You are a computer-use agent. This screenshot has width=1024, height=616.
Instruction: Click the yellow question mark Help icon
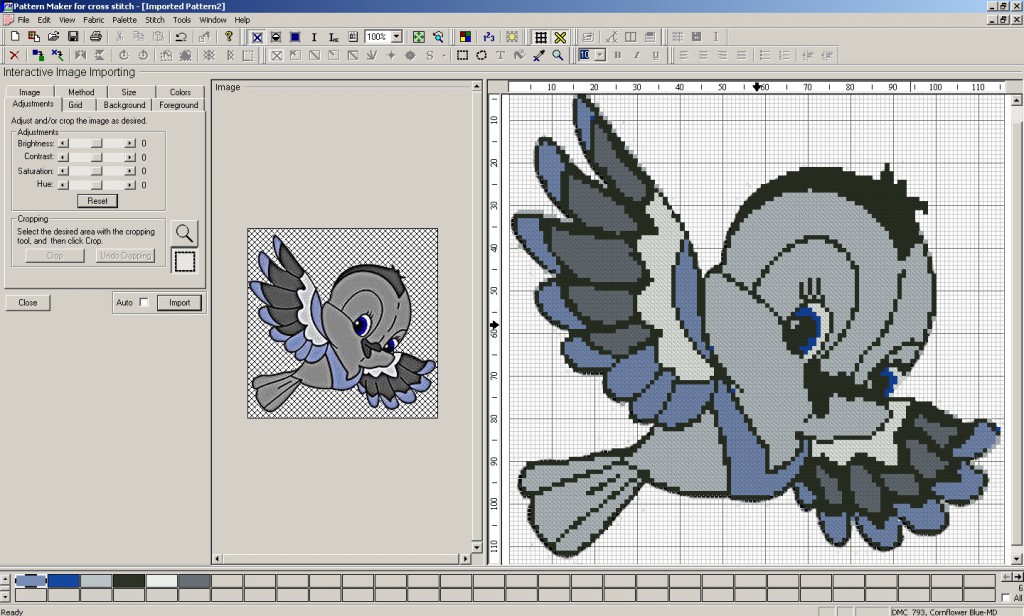(x=229, y=37)
